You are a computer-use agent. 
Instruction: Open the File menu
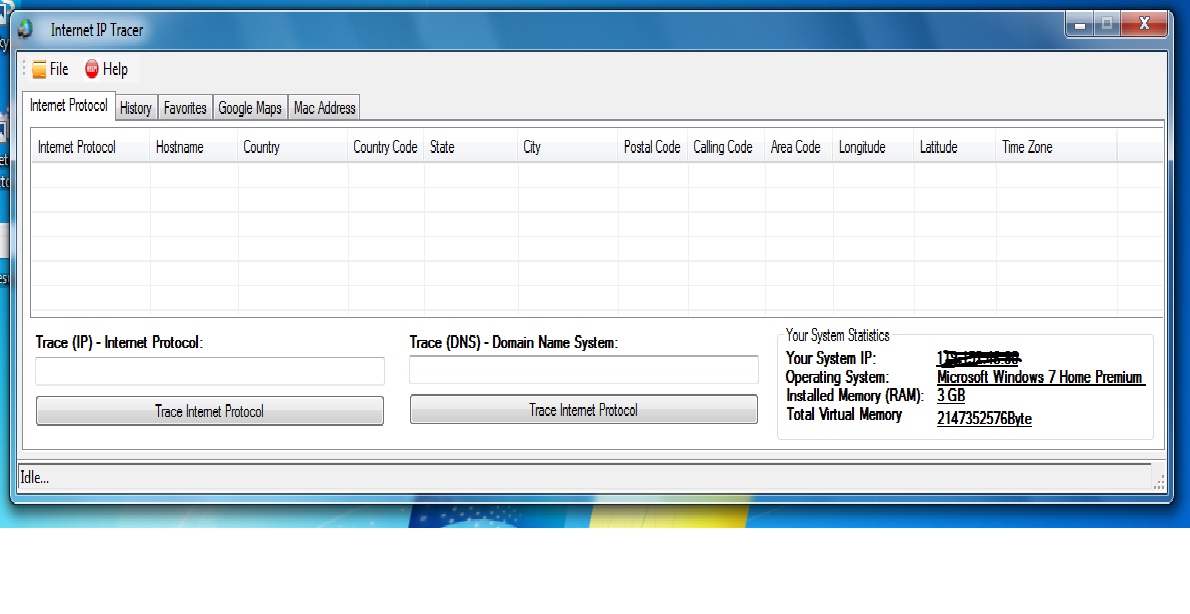coord(57,69)
